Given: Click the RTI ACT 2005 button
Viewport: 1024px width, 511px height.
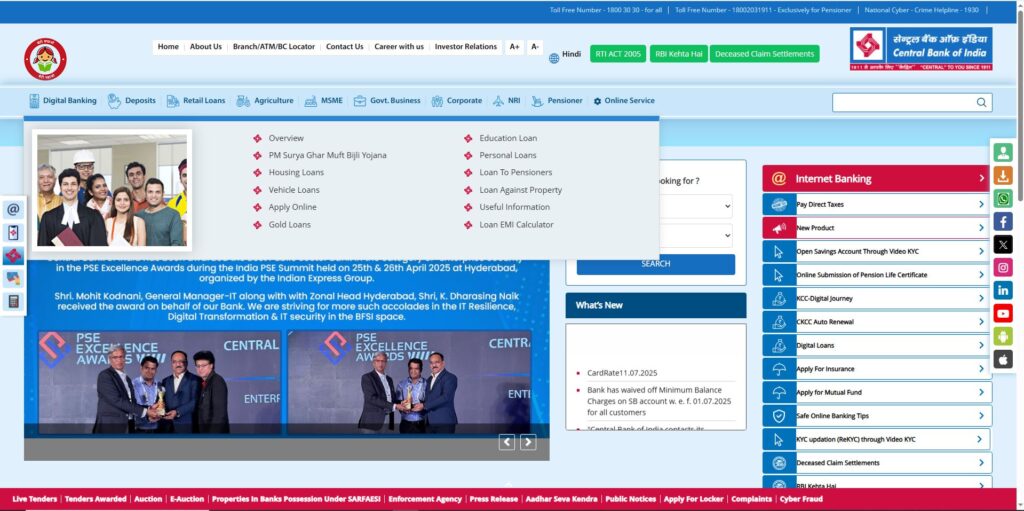Looking at the screenshot, I should [x=618, y=54].
